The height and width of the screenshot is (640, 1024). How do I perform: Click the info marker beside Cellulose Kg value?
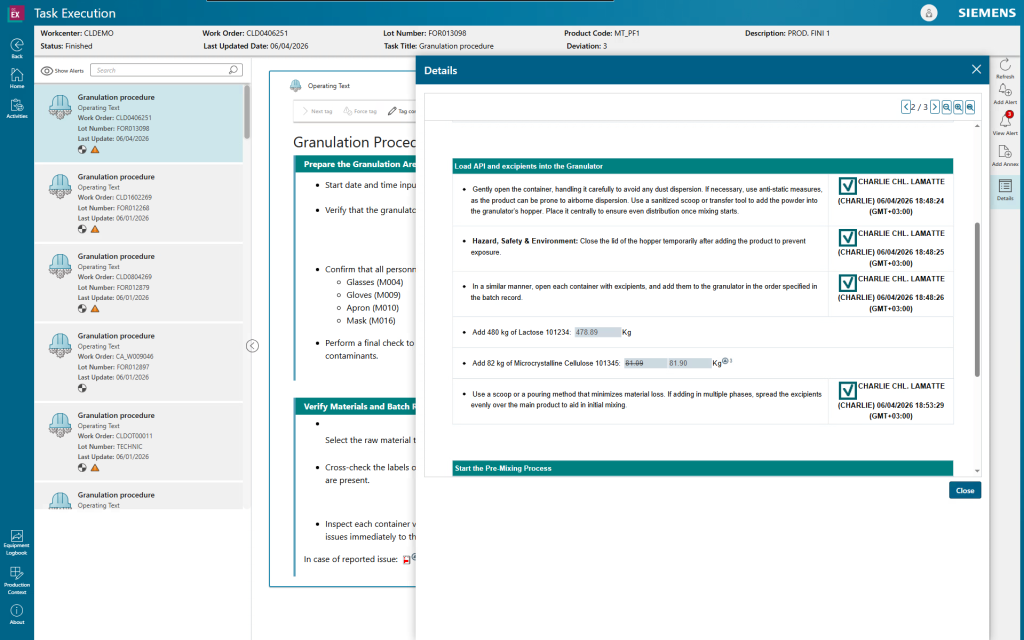pyautogui.click(x=725, y=361)
